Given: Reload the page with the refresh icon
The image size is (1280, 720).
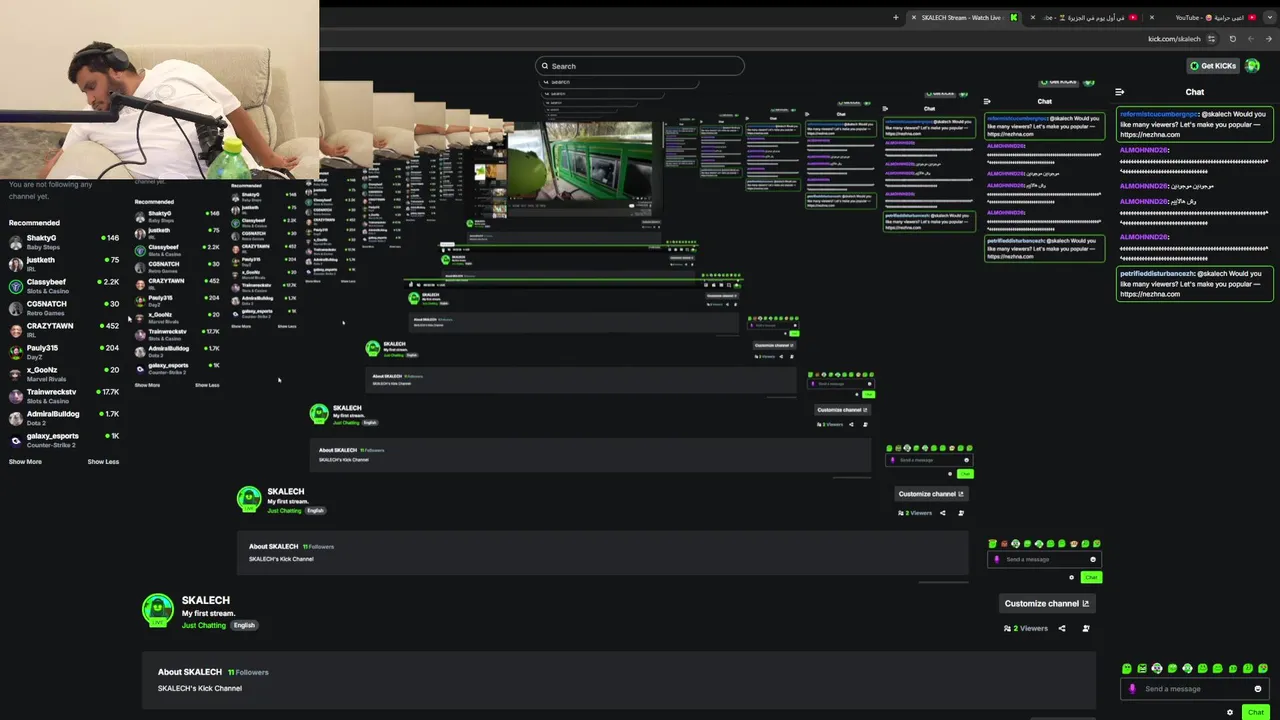Looking at the screenshot, I should pos(1232,39).
